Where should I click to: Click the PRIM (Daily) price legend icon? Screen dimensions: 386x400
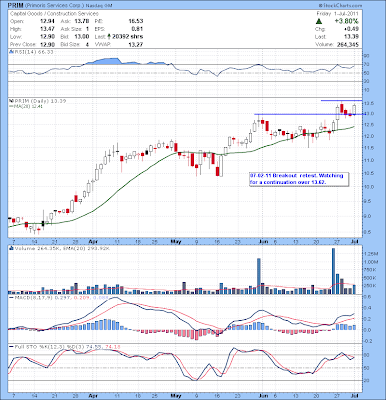11,101
